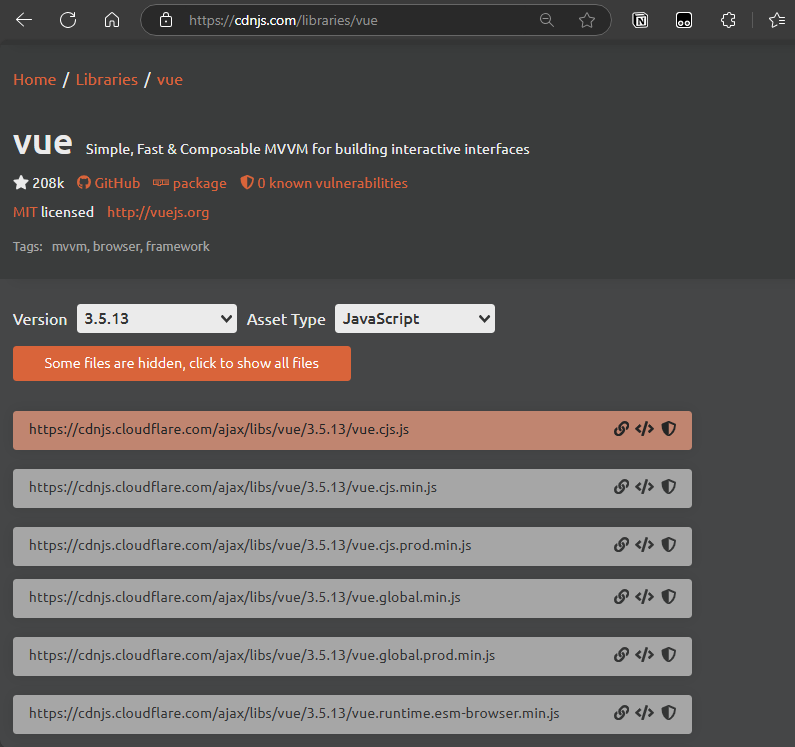Go back using the browser back arrow

click(24, 20)
